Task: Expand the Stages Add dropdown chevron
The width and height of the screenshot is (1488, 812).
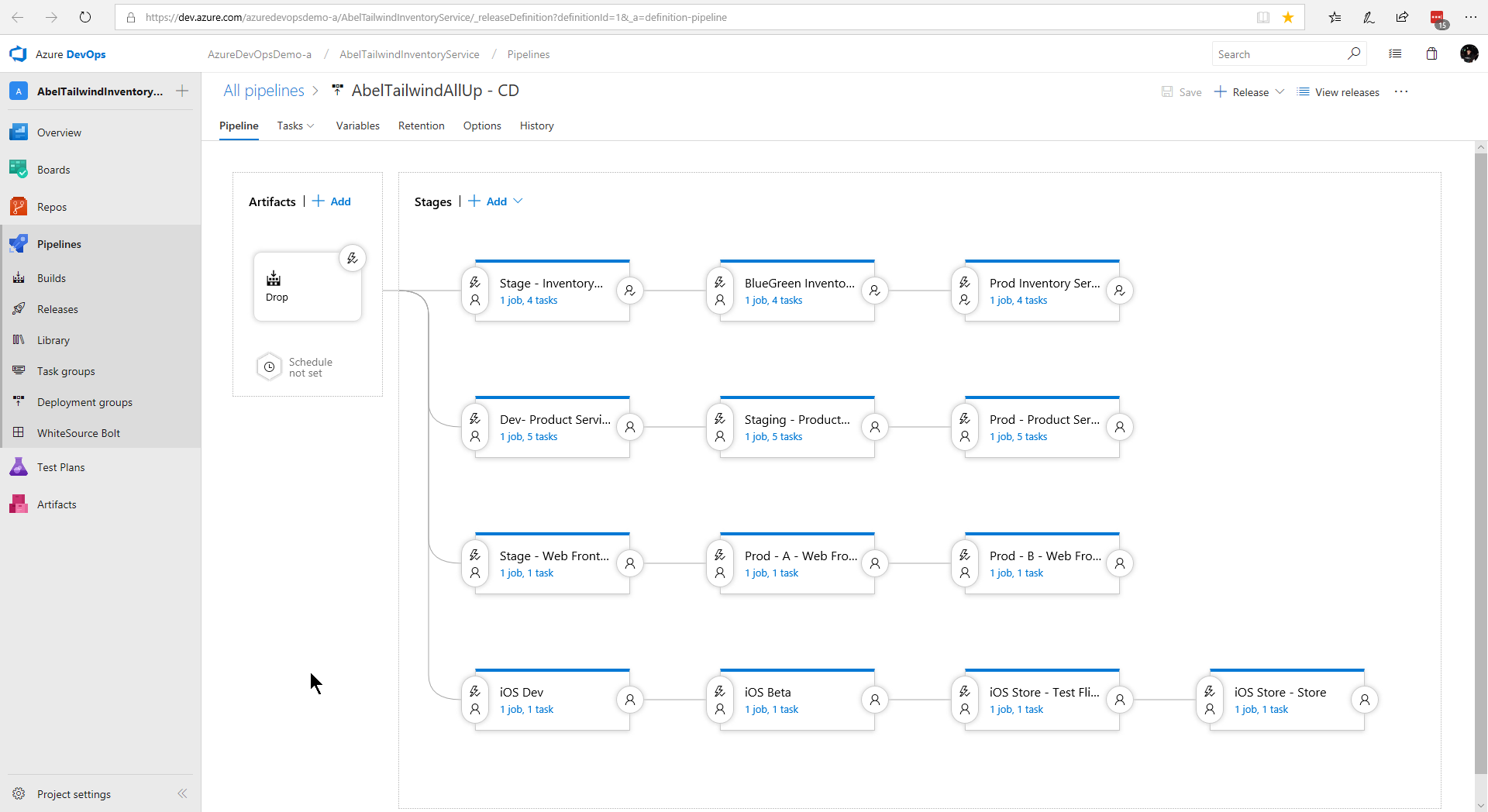Action: [518, 201]
